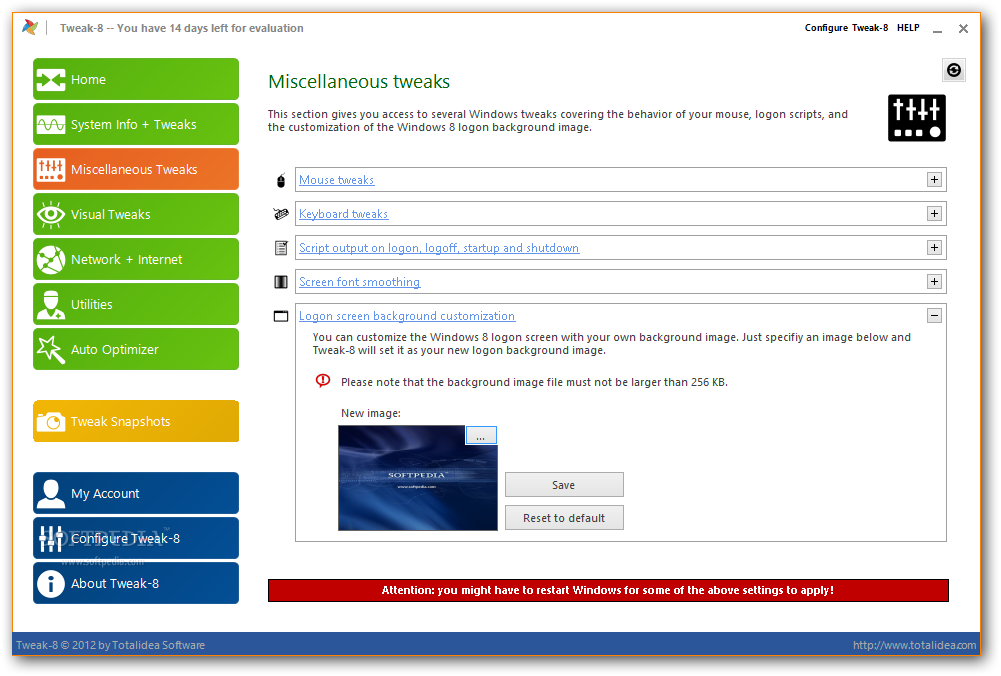Image resolution: width=1001 pixels, height=676 pixels.
Task: Browse for image with ellipsis button
Action: [481, 436]
